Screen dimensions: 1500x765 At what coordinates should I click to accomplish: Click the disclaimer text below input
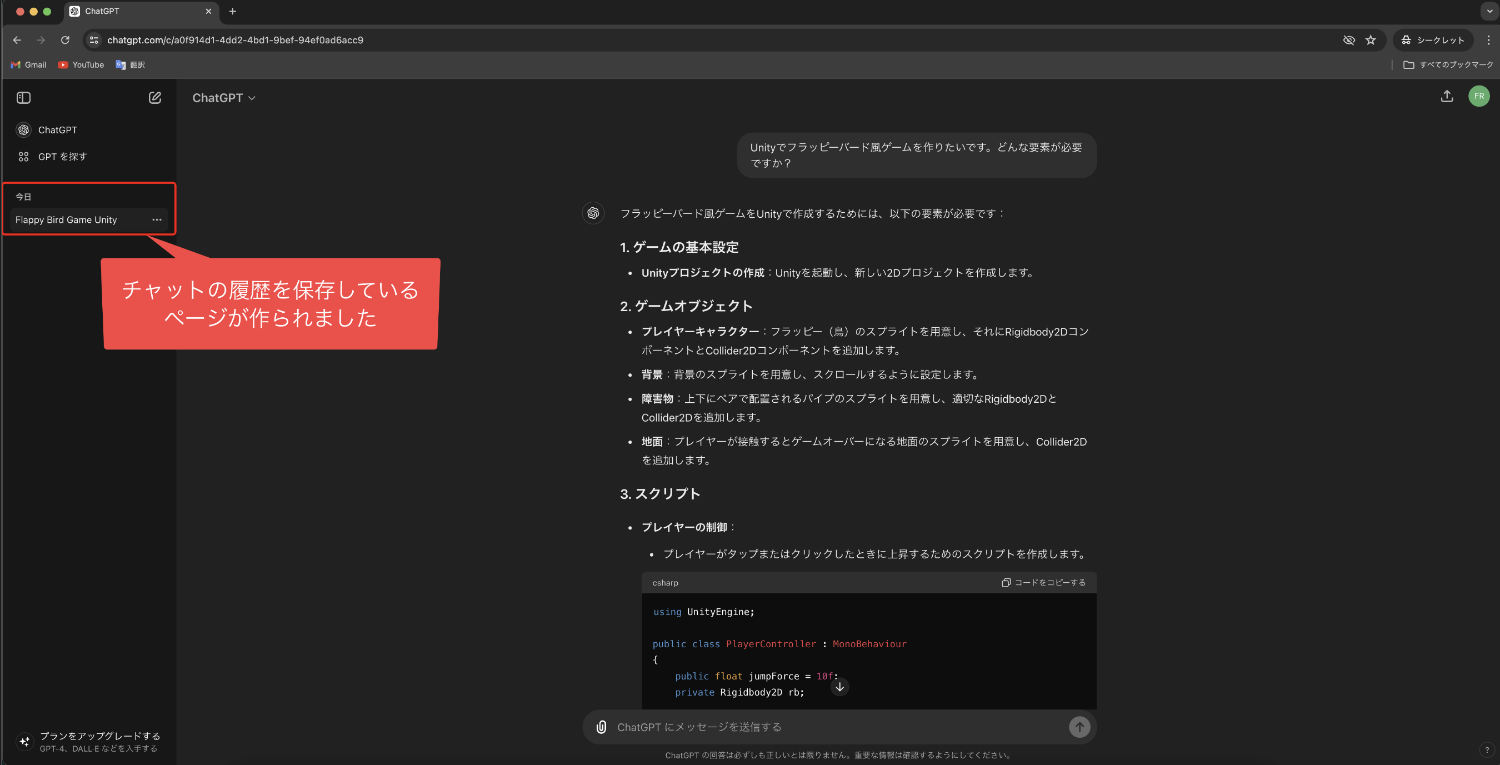(x=839, y=755)
